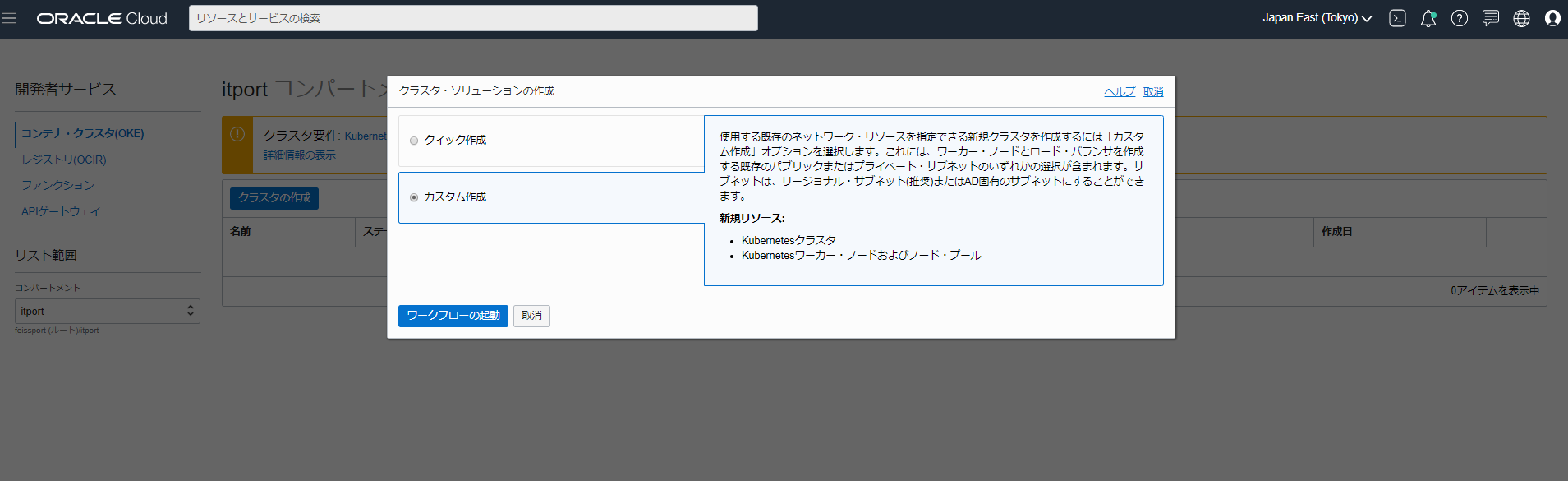Open the help question mark icon

click(x=1460, y=18)
